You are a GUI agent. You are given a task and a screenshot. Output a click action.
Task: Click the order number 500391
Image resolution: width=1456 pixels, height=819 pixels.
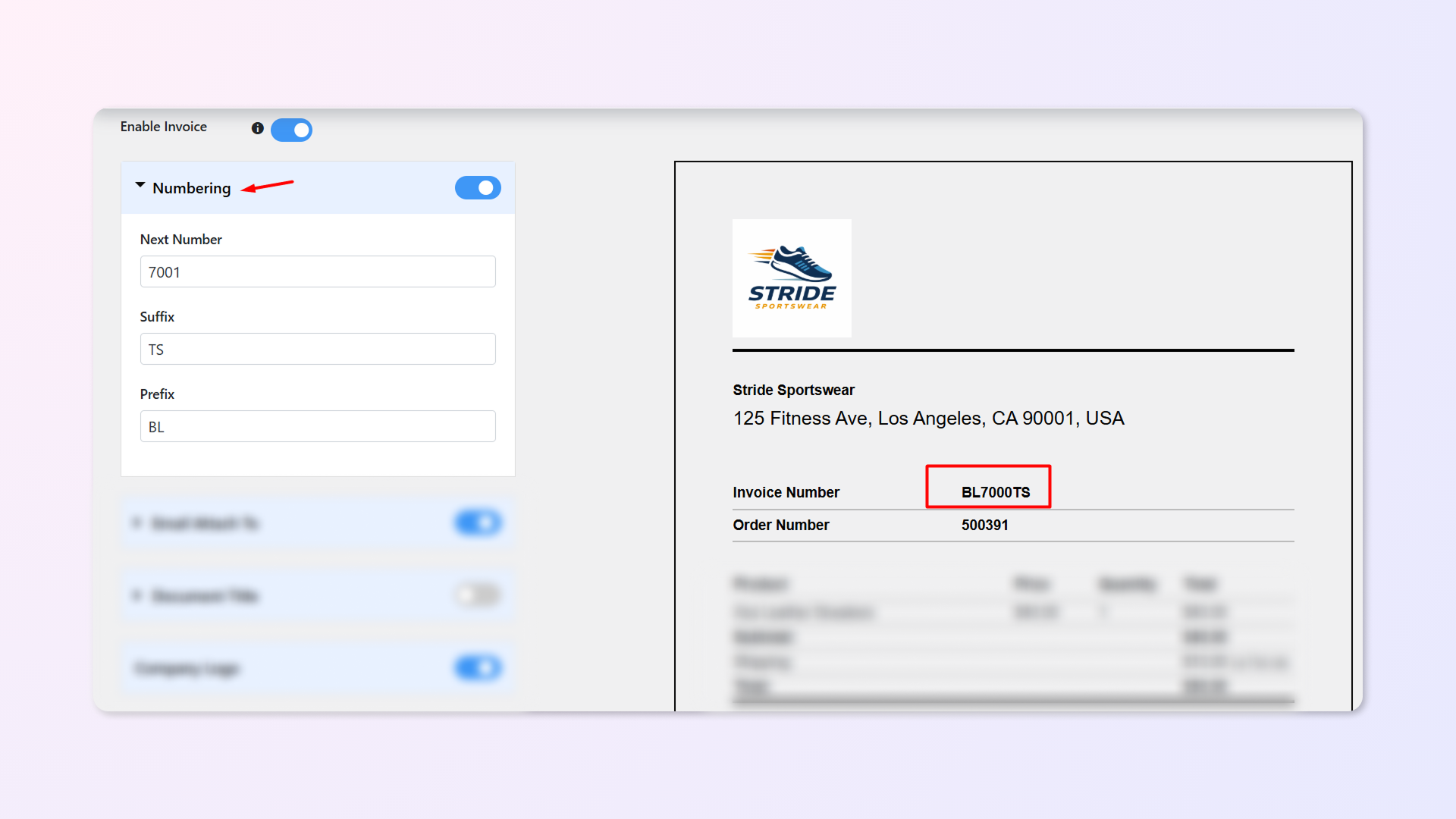(x=984, y=525)
